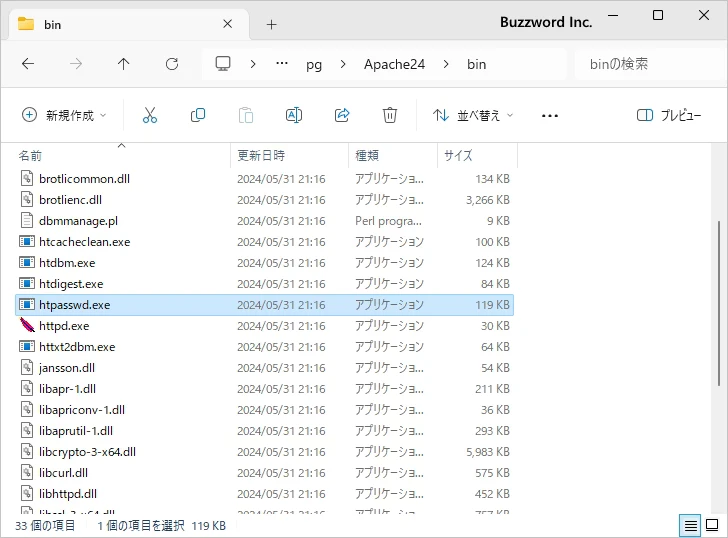
Task: Navigate to pg in the address bar
Action: pos(314,64)
